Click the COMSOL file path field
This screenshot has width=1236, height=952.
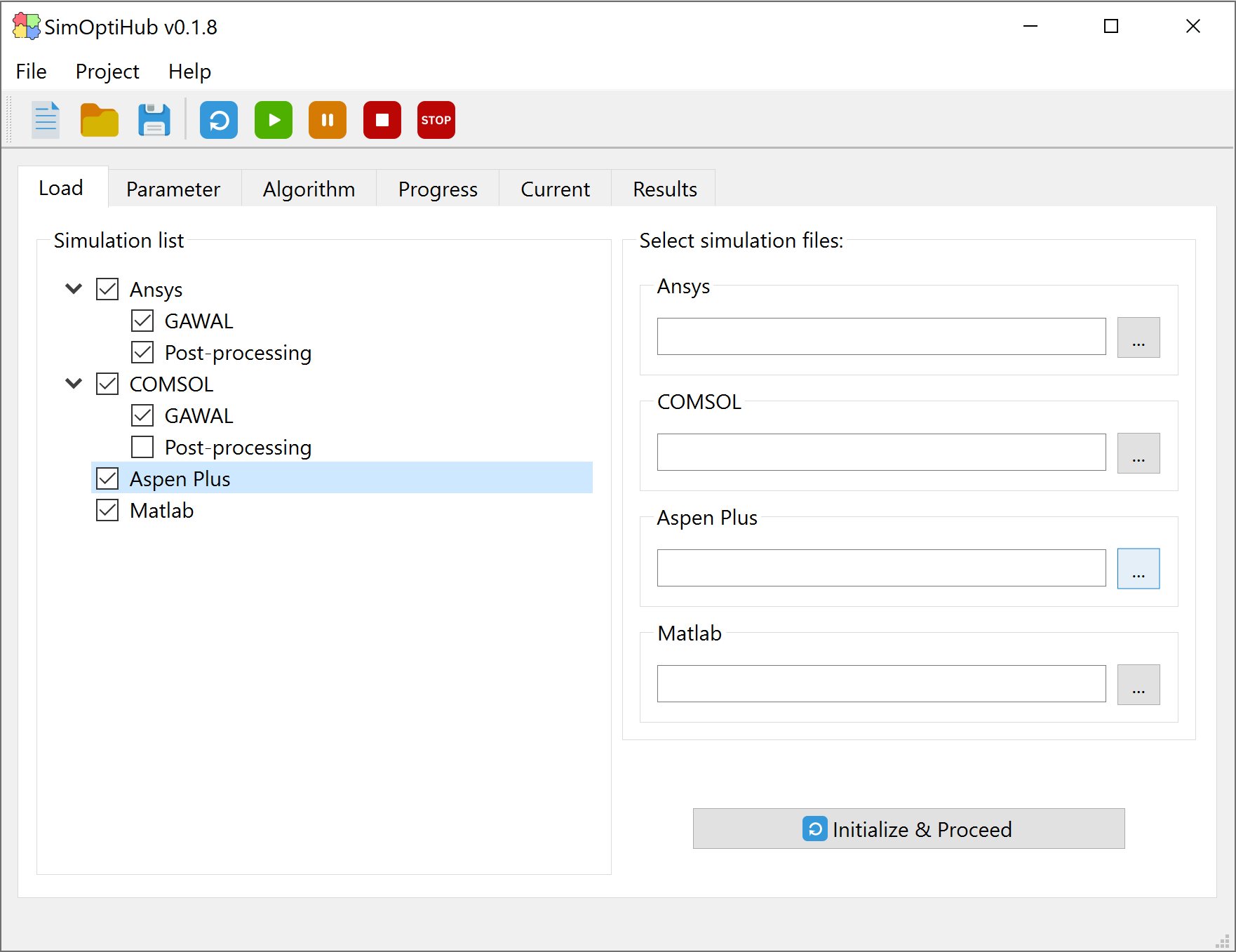[x=881, y=452]
